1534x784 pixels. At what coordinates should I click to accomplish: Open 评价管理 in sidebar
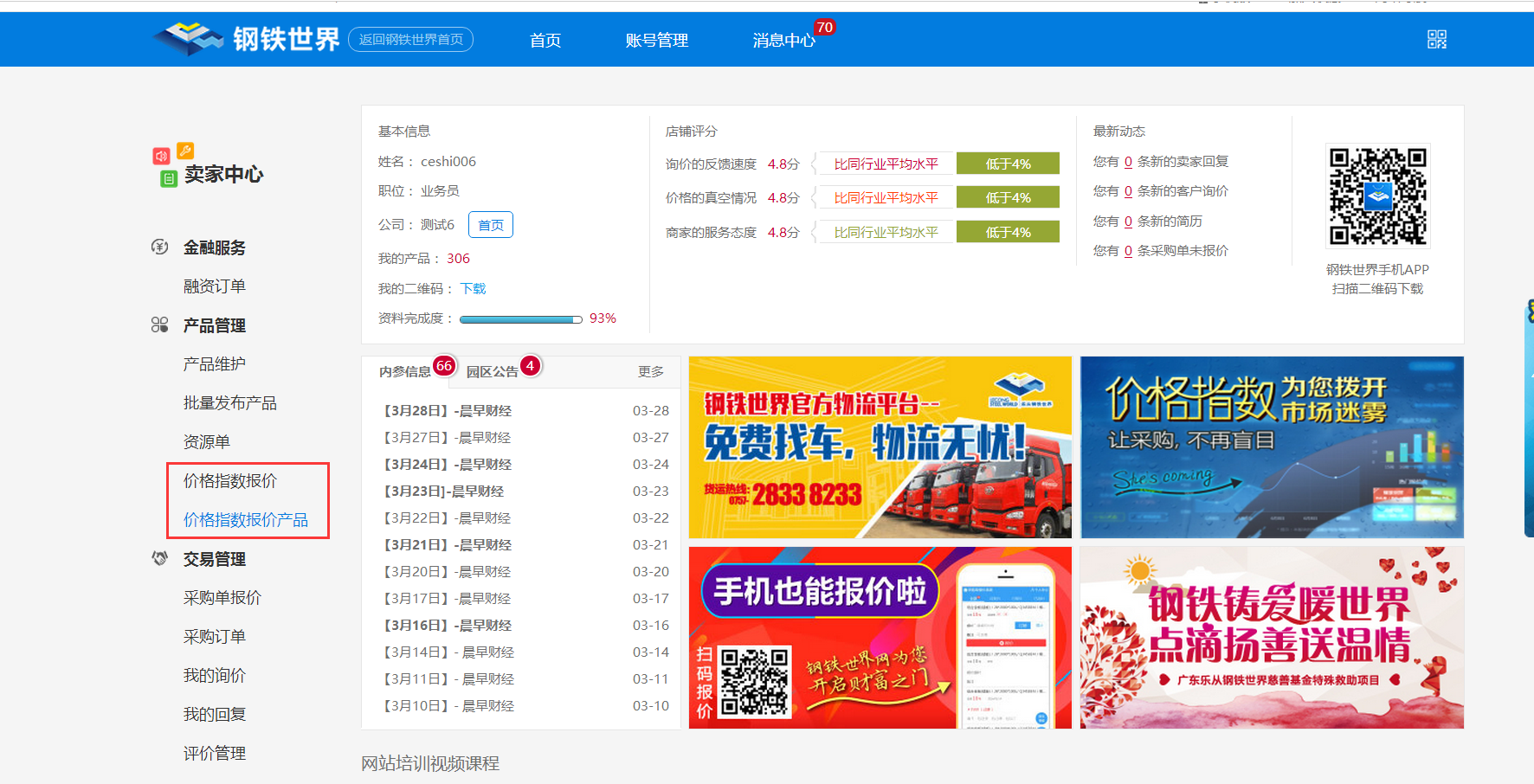tap(215, 753)
